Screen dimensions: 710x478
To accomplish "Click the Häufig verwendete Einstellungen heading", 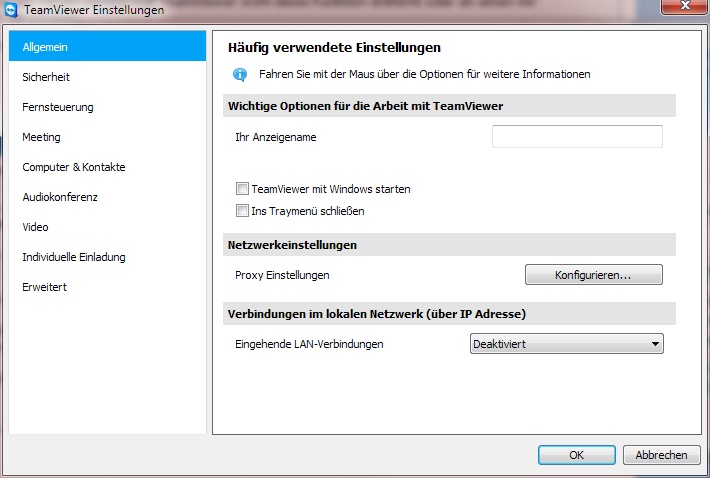I will (x=334, y=48).
